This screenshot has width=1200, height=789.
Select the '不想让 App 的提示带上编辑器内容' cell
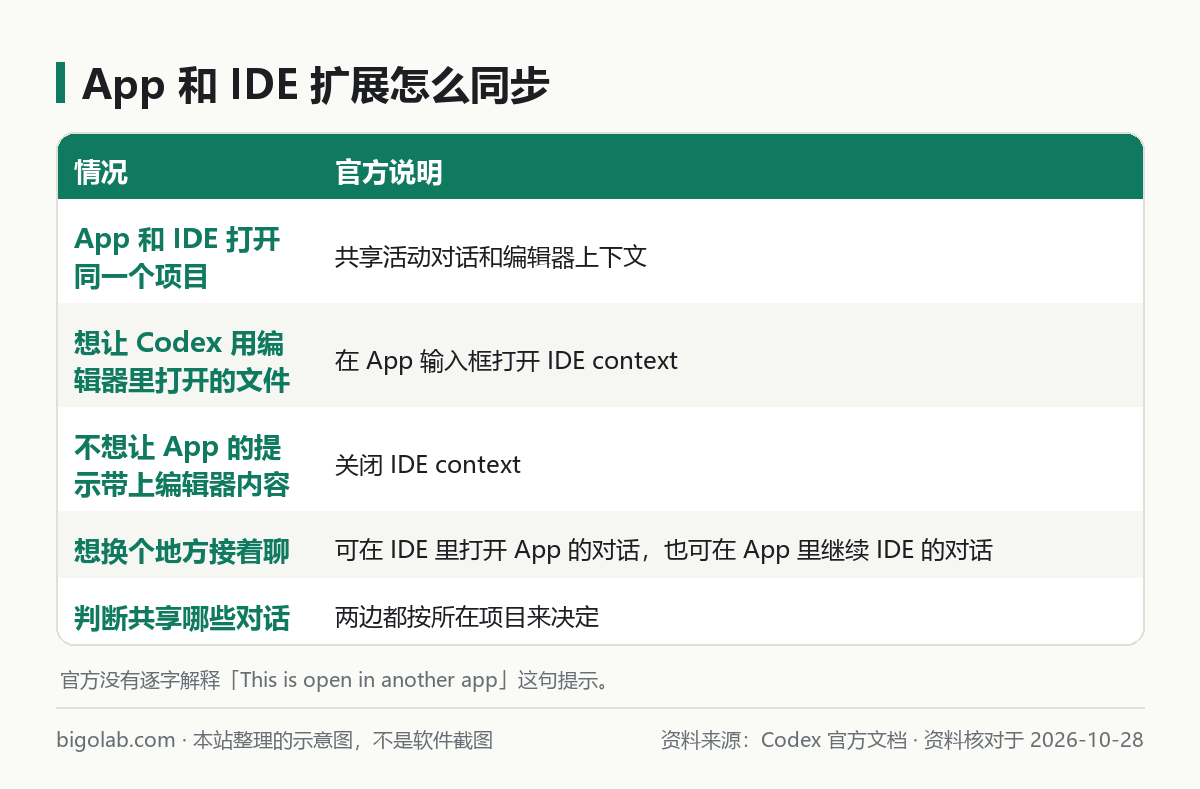(x=182, y=465)
